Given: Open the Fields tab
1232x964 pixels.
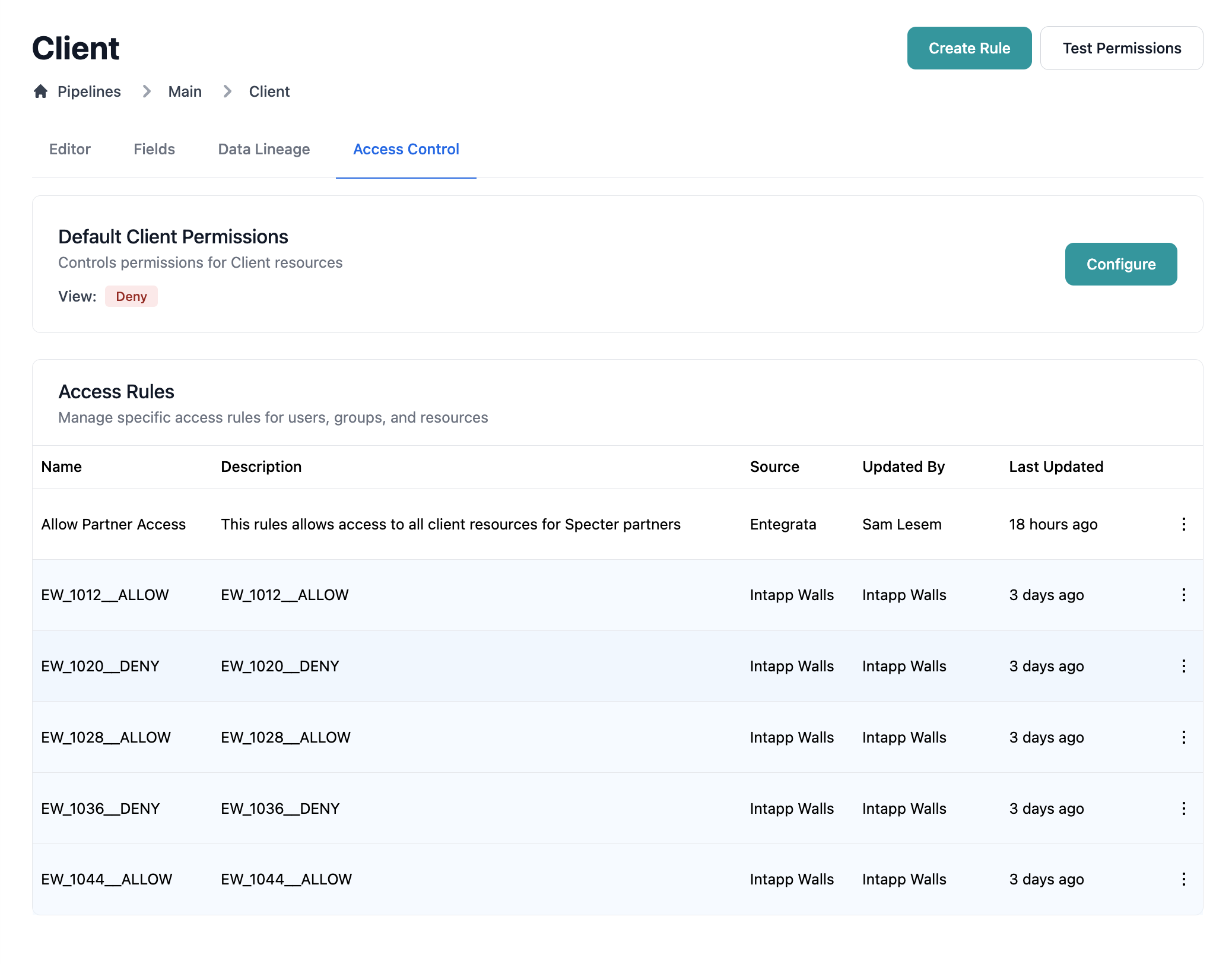Looking at the screenshot, I should tap(154, 149).
